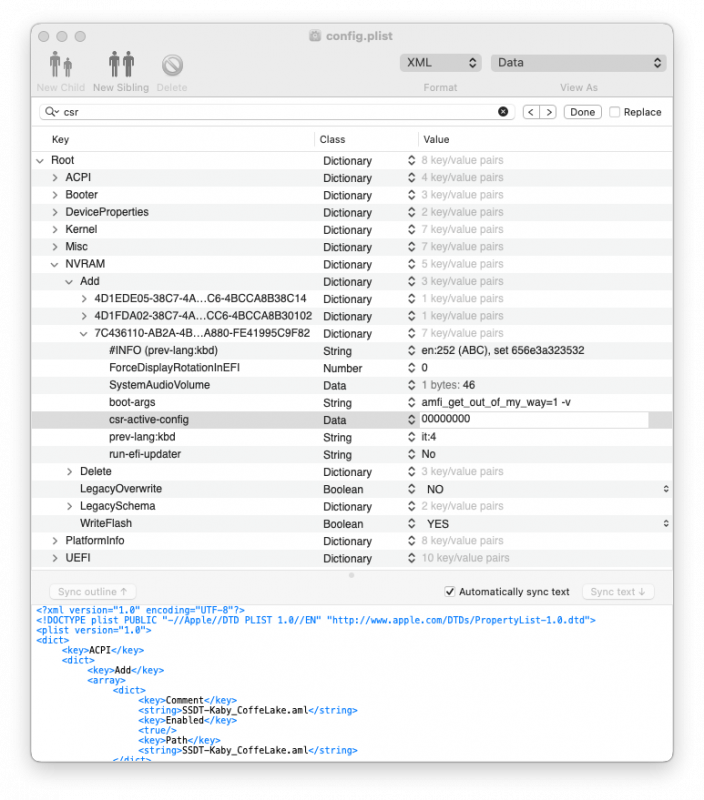Click the Value column header
The image size is (704, 800).
point(436,139)
